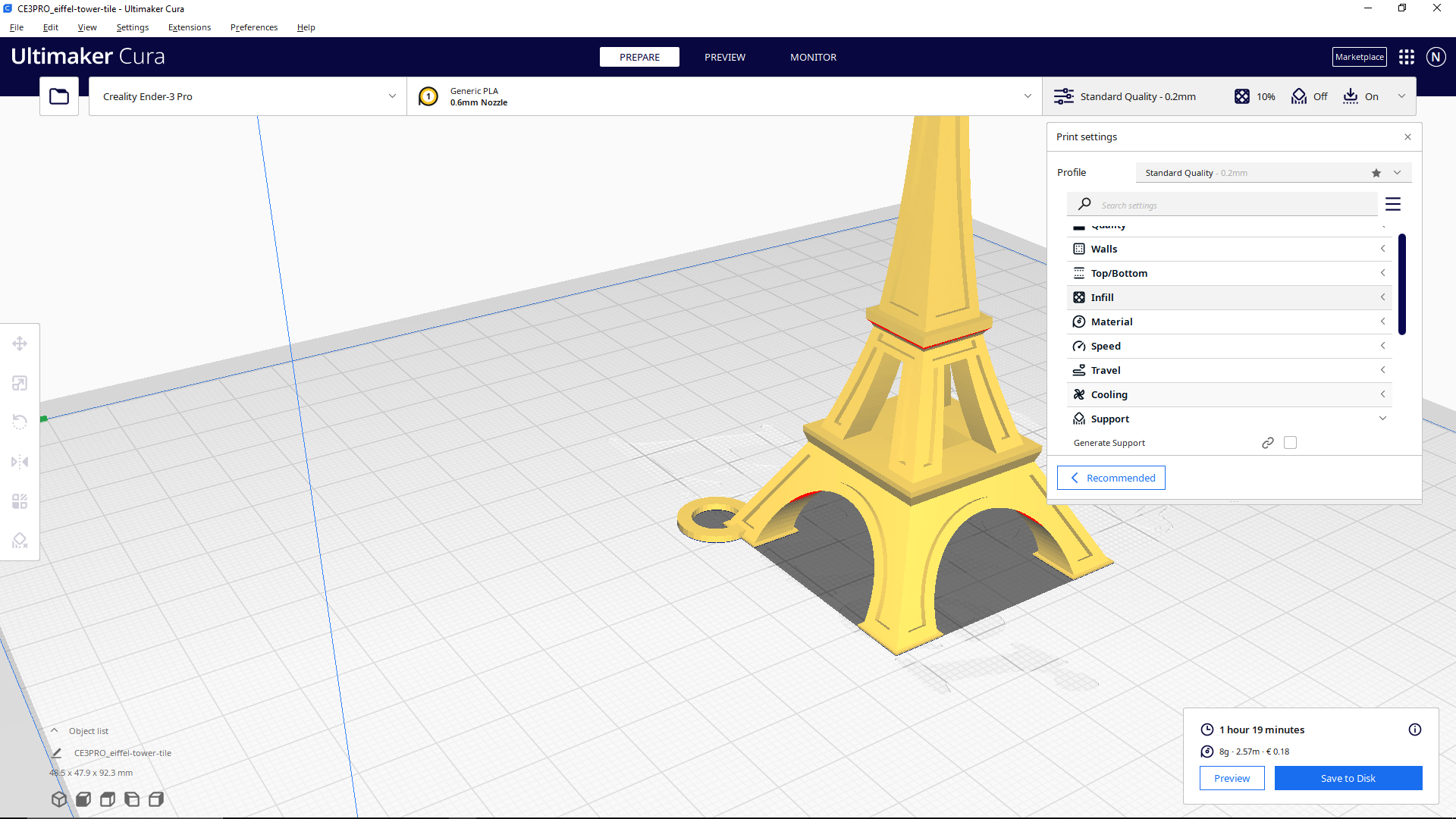
Task: Switch to the MONITOR stage tab
Action: (x=813, y=57)
